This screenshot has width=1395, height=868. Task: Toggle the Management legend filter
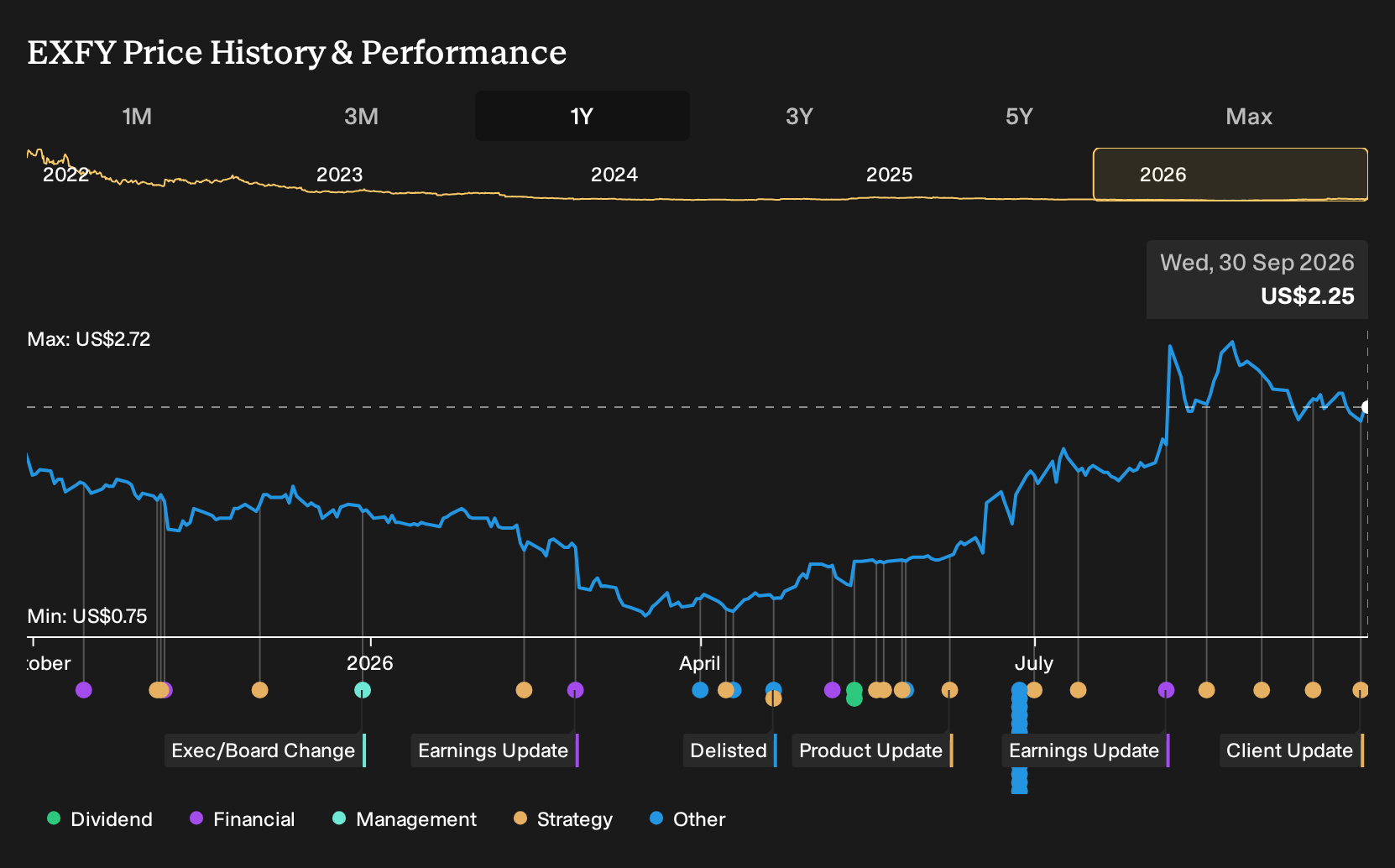pyautogui.click(x=405, y=819)
